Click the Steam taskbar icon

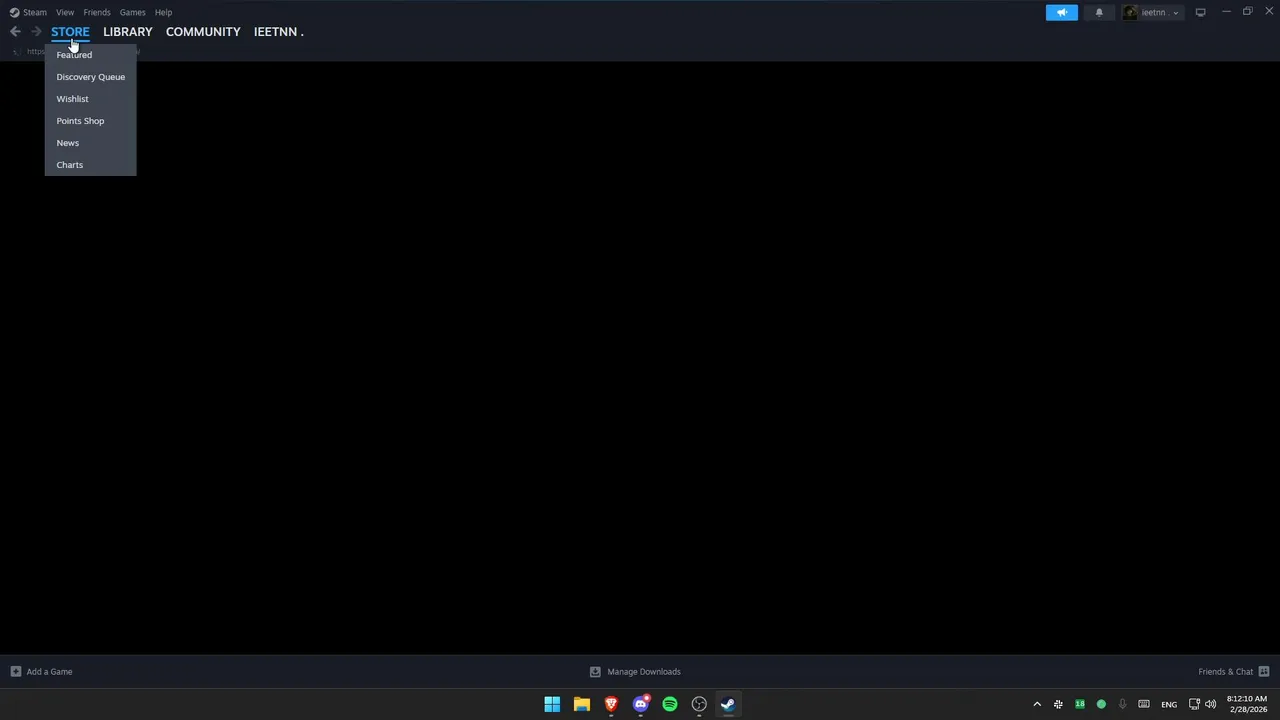[728, 704]
